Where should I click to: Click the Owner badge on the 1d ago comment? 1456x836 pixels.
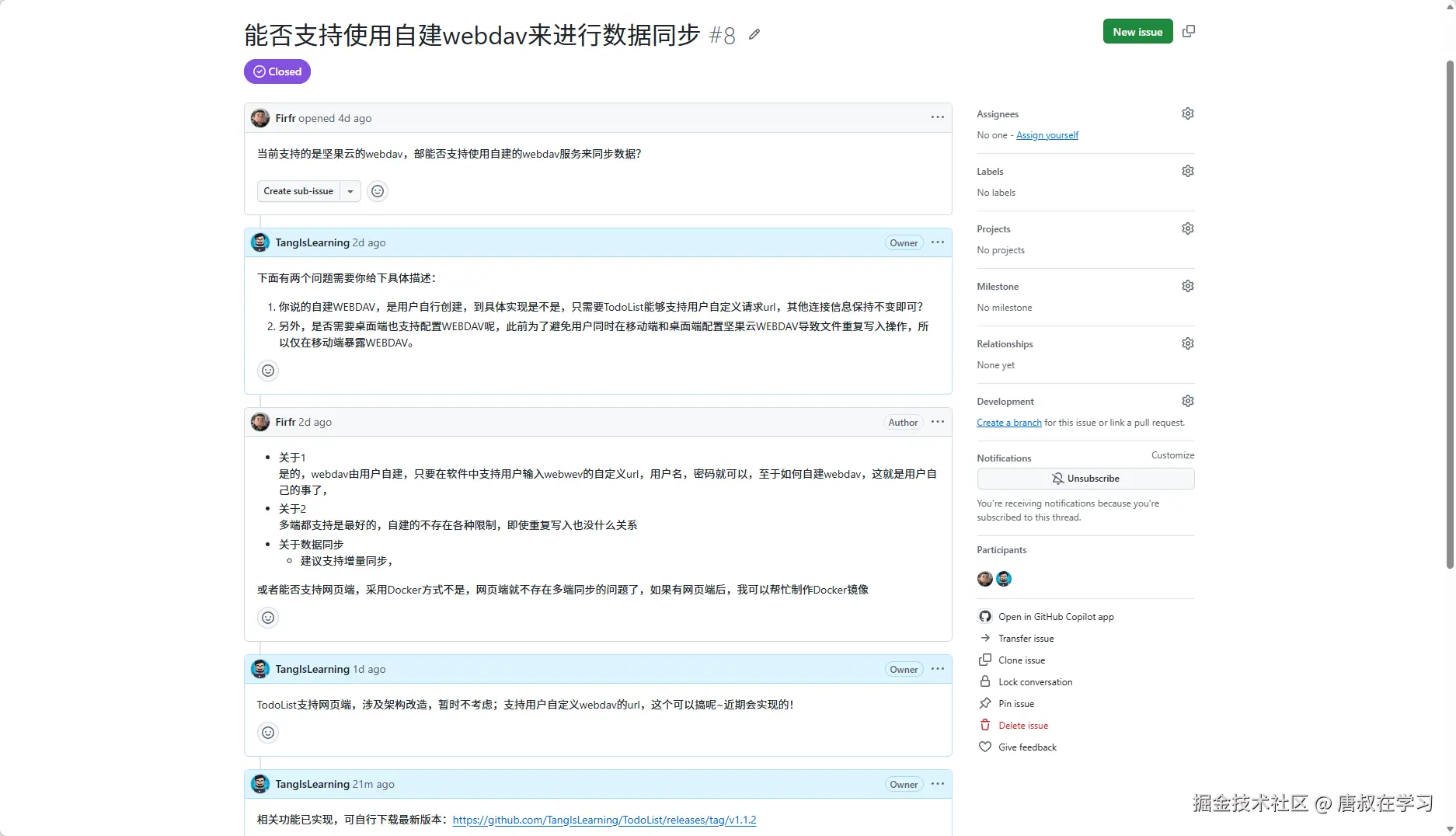click(x=904, y=670)
